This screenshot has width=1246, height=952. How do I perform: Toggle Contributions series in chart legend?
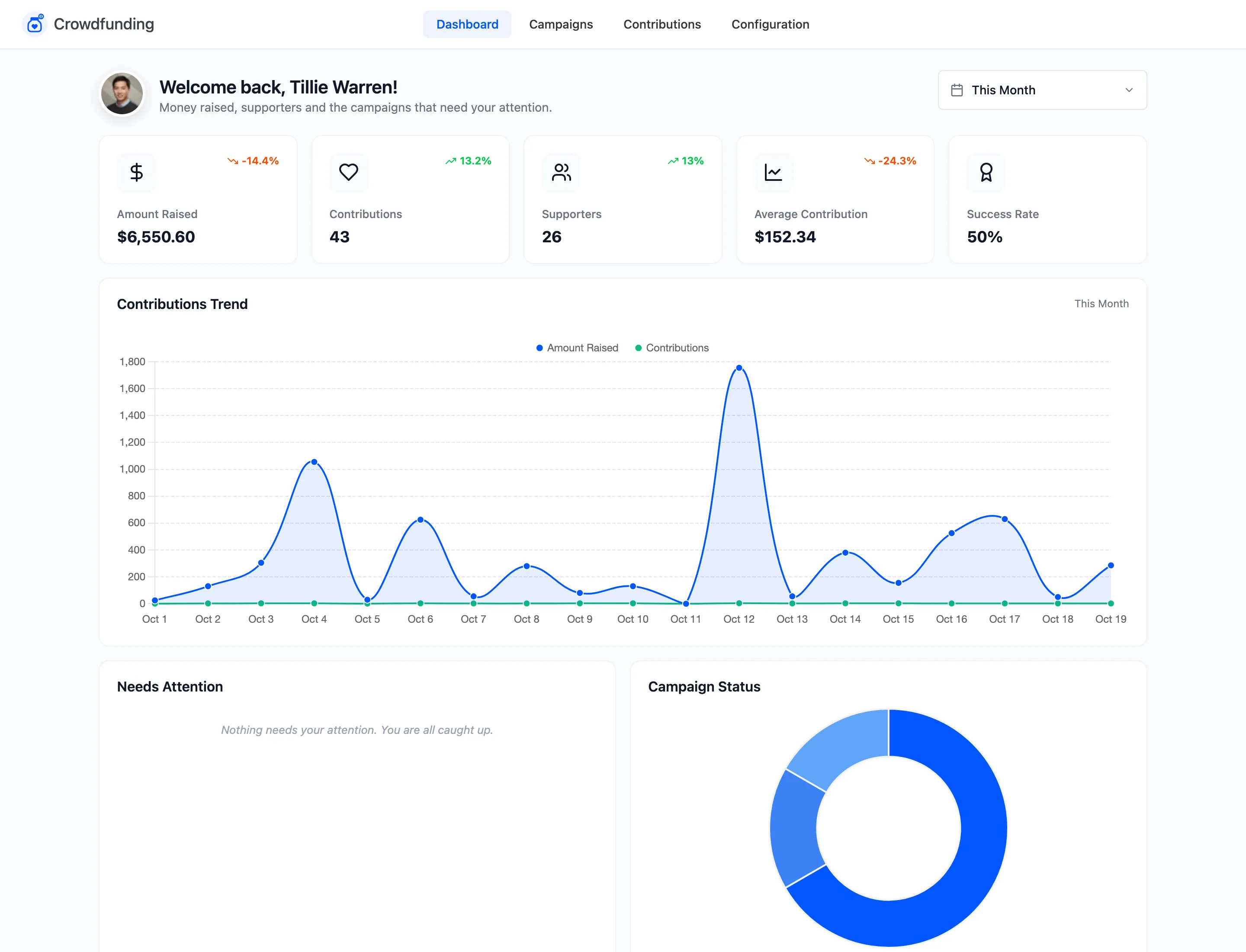coord(671,348)
